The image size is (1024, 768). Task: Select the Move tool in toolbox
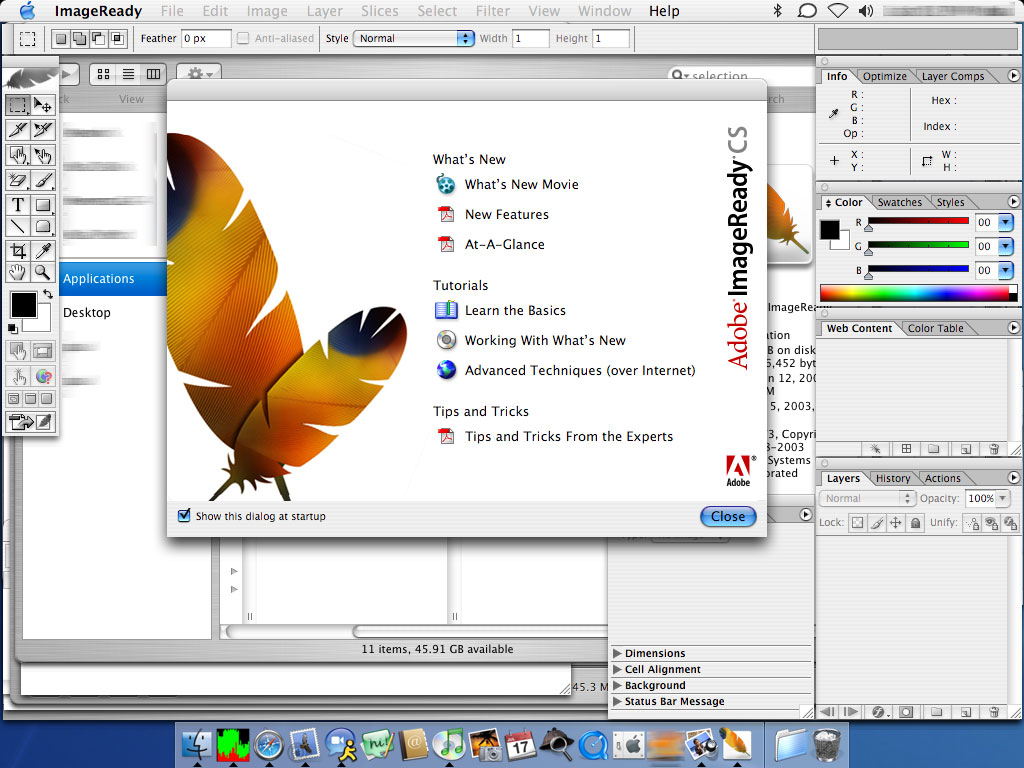click(43, 104)
